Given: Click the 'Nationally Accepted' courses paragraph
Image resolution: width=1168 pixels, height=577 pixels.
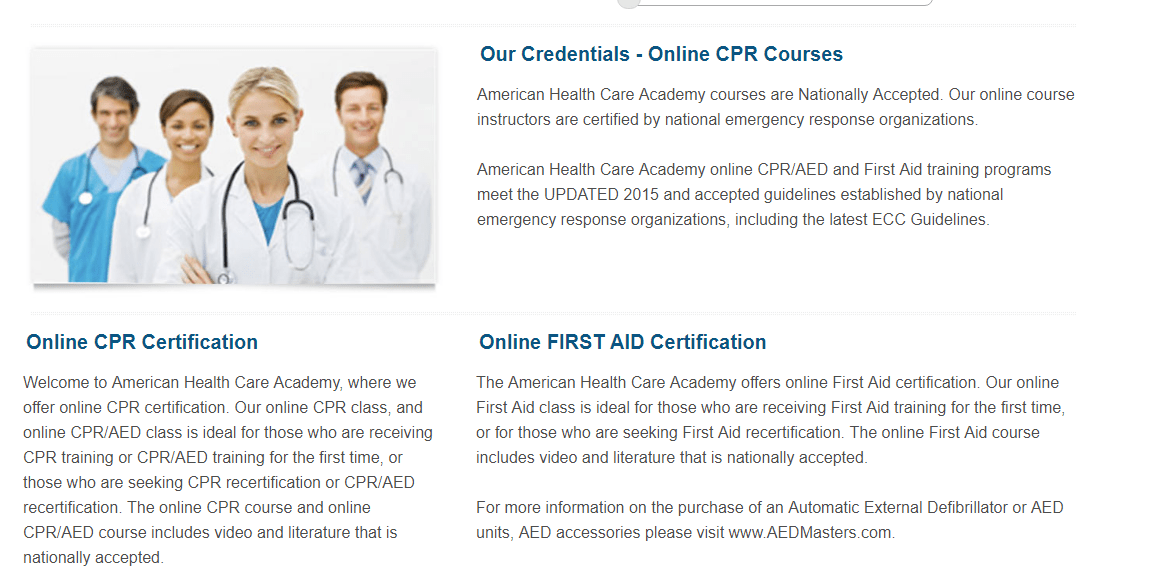Looking at the screenshot, I should [775, 107].
